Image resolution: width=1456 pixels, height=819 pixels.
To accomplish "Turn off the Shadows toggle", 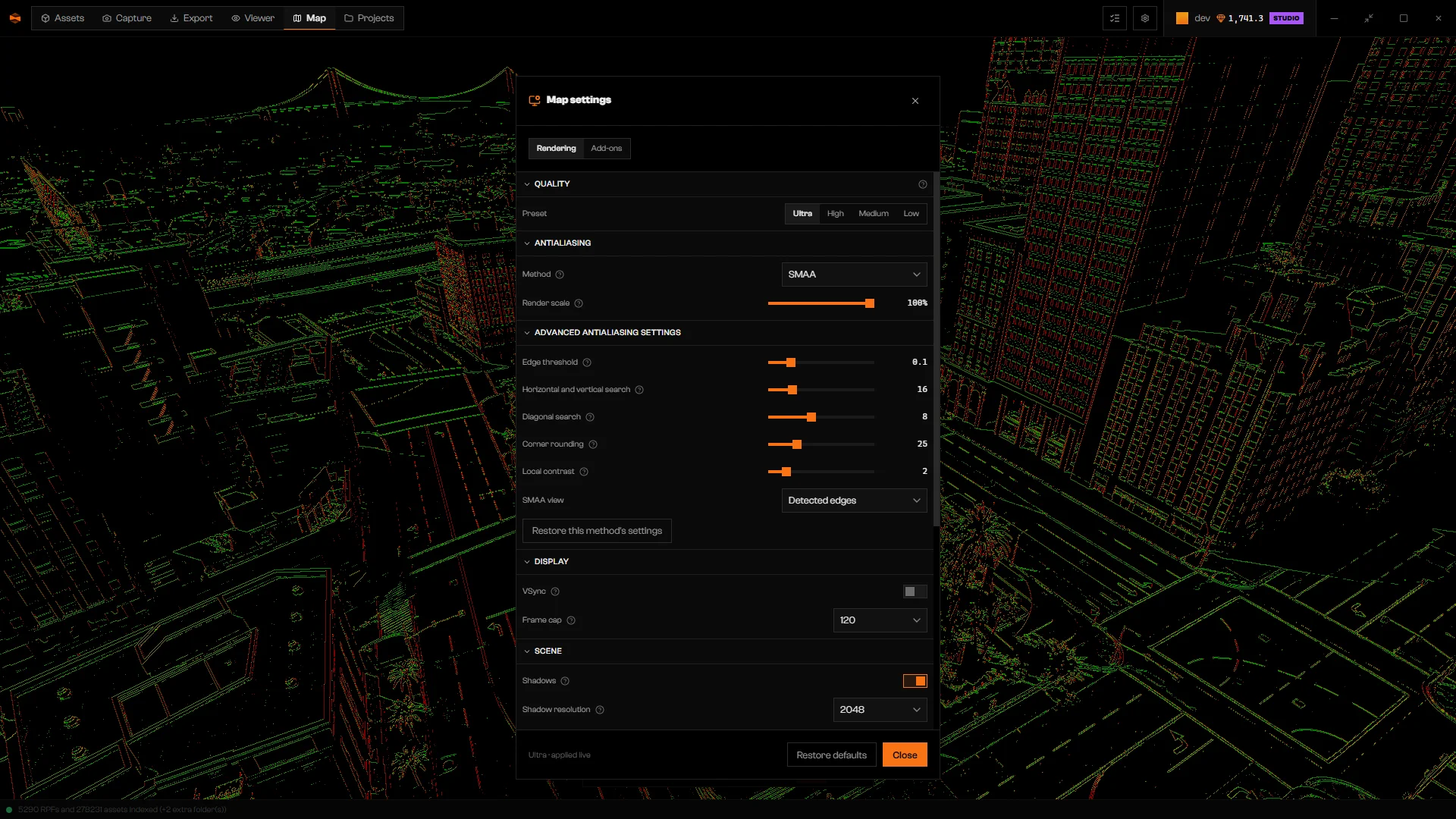I will point(915,681).
